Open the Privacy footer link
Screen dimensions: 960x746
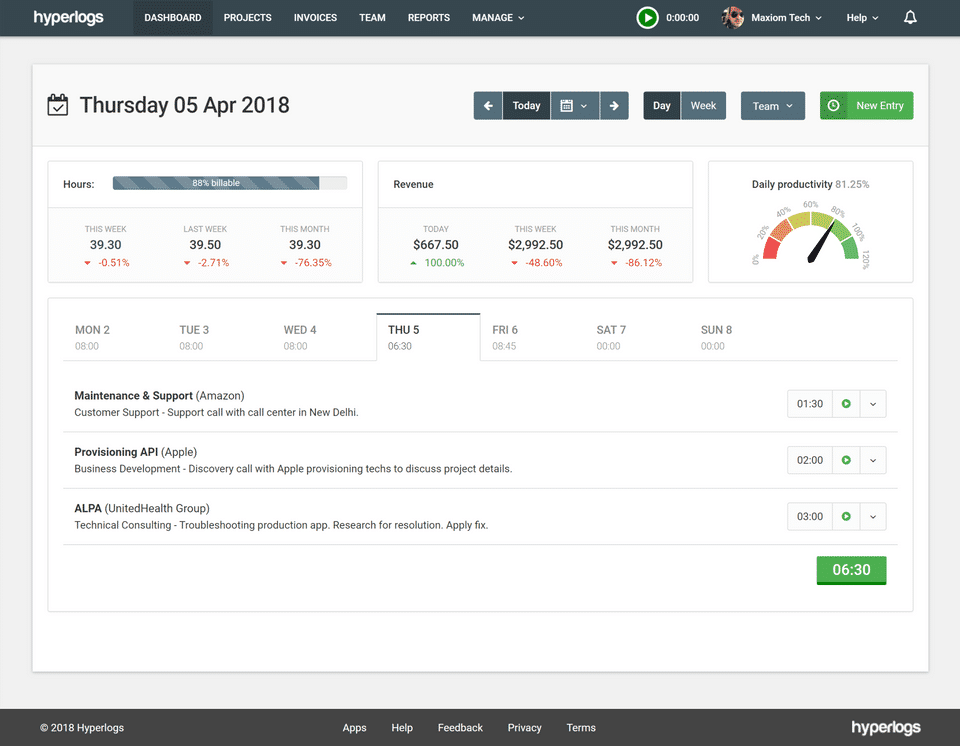[x=524, y=728]
